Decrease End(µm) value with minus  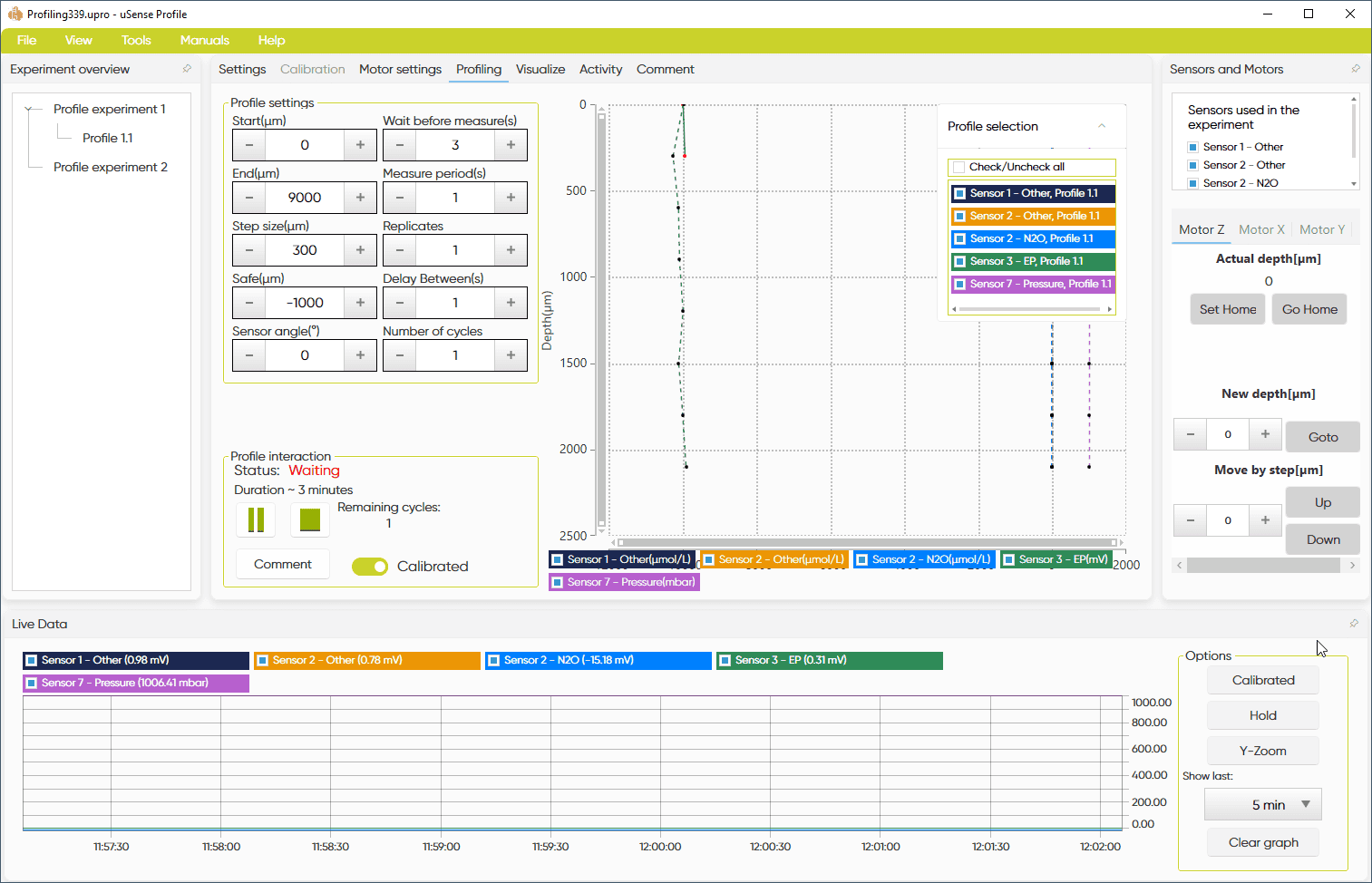(x=248, y=198)
